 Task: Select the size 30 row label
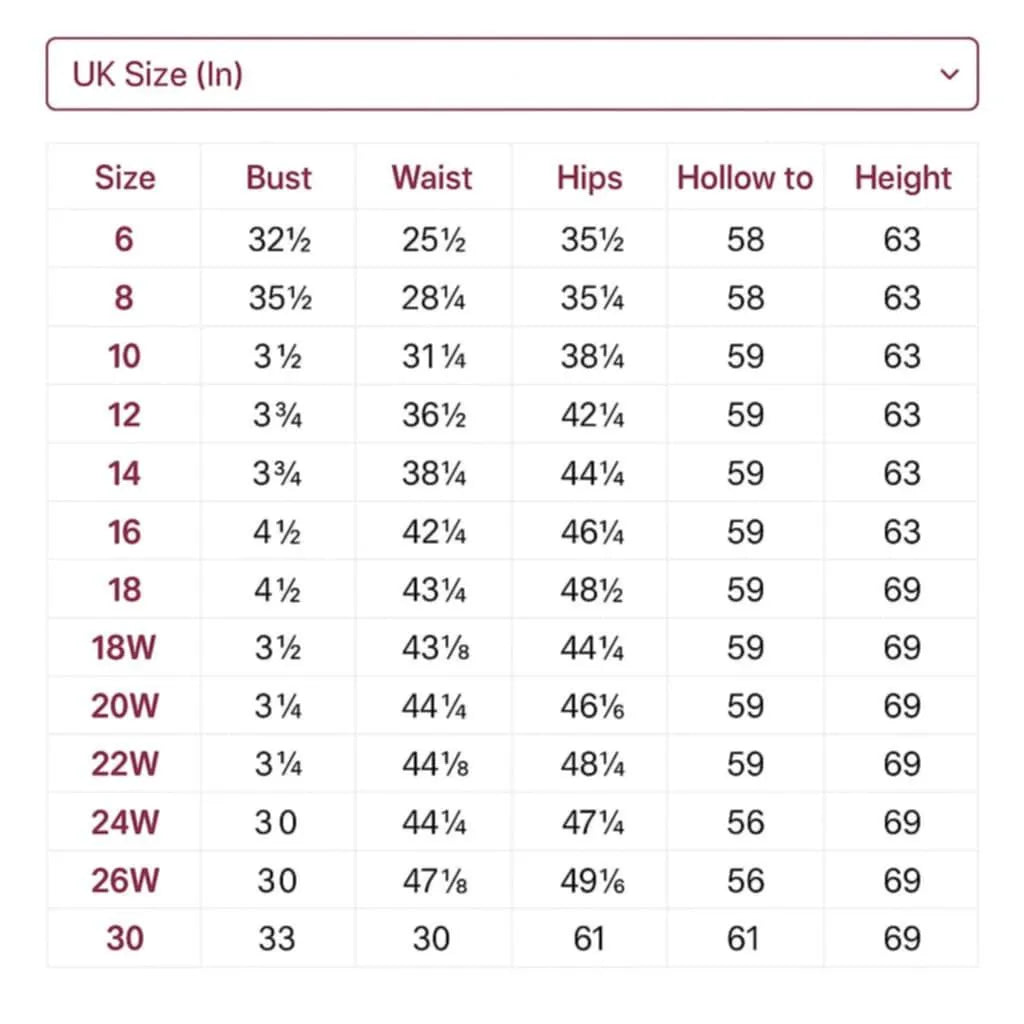(124, 938)
